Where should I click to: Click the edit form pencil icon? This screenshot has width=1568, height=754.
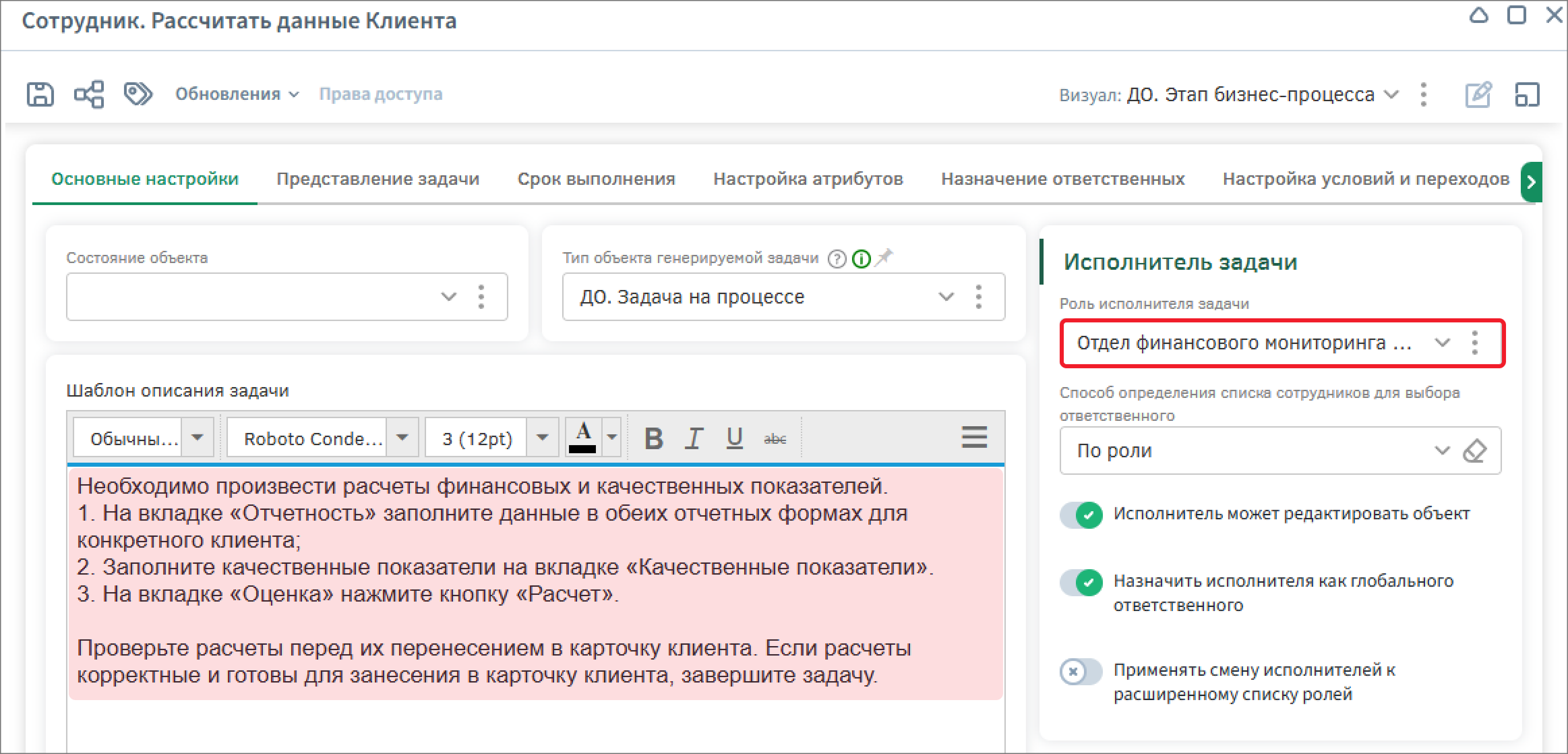(x=1478, y=94)
